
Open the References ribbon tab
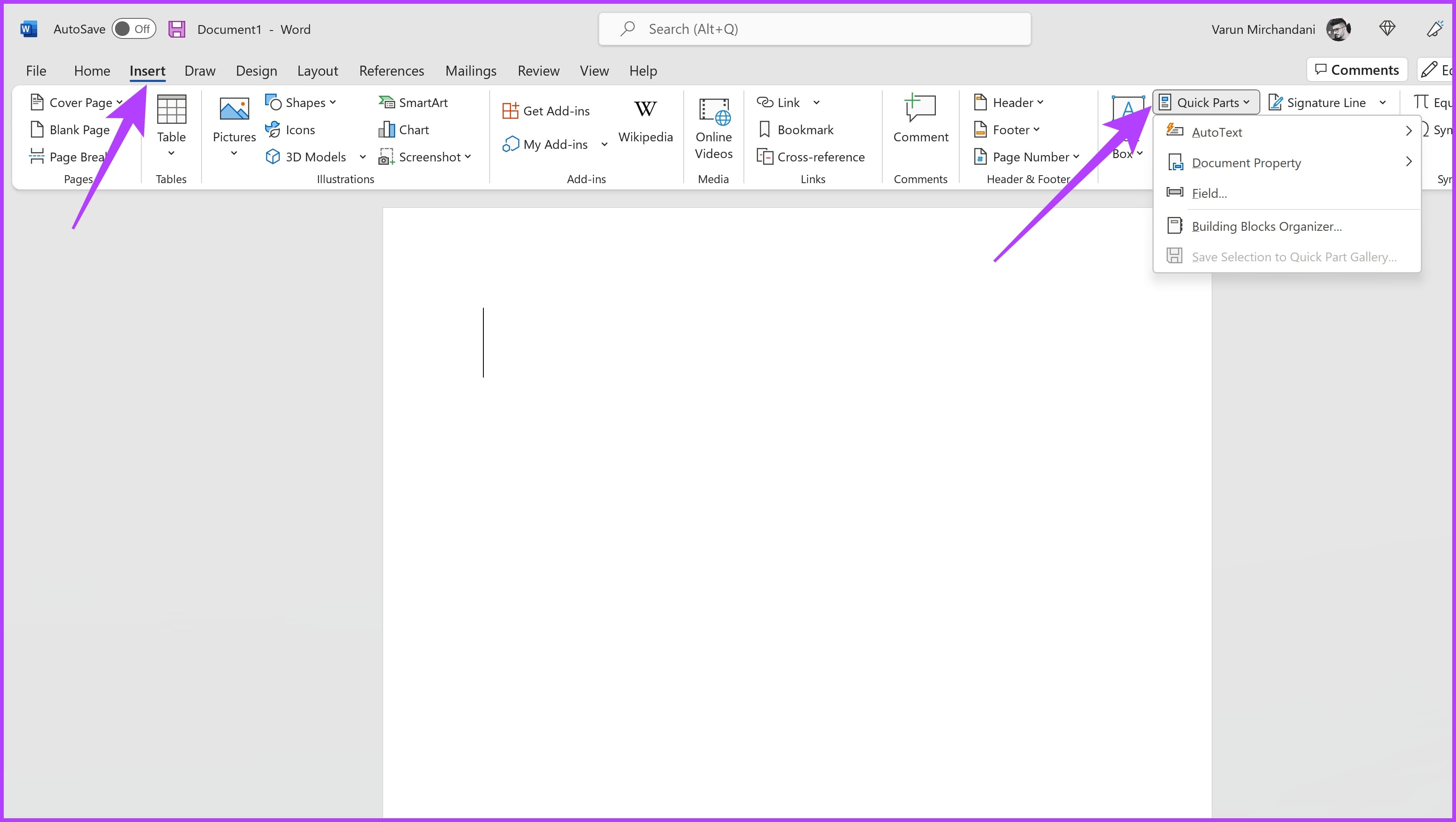click(x=392, y=70)
